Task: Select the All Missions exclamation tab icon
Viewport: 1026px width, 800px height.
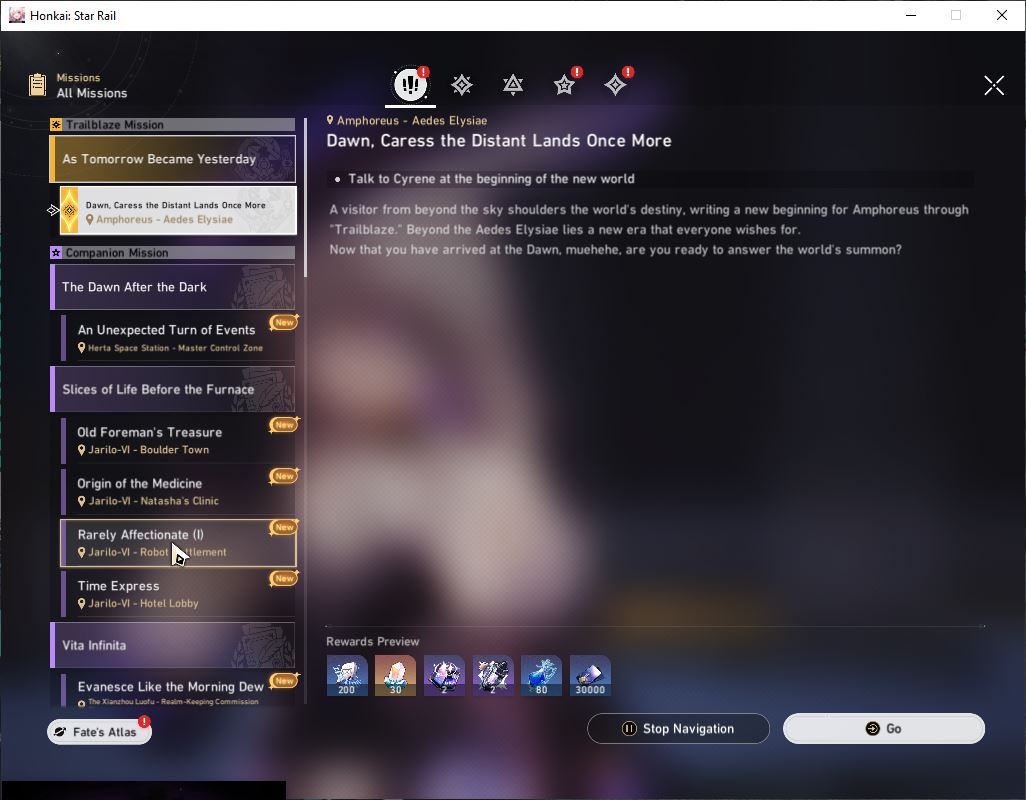Action: [x=410, y=84]
